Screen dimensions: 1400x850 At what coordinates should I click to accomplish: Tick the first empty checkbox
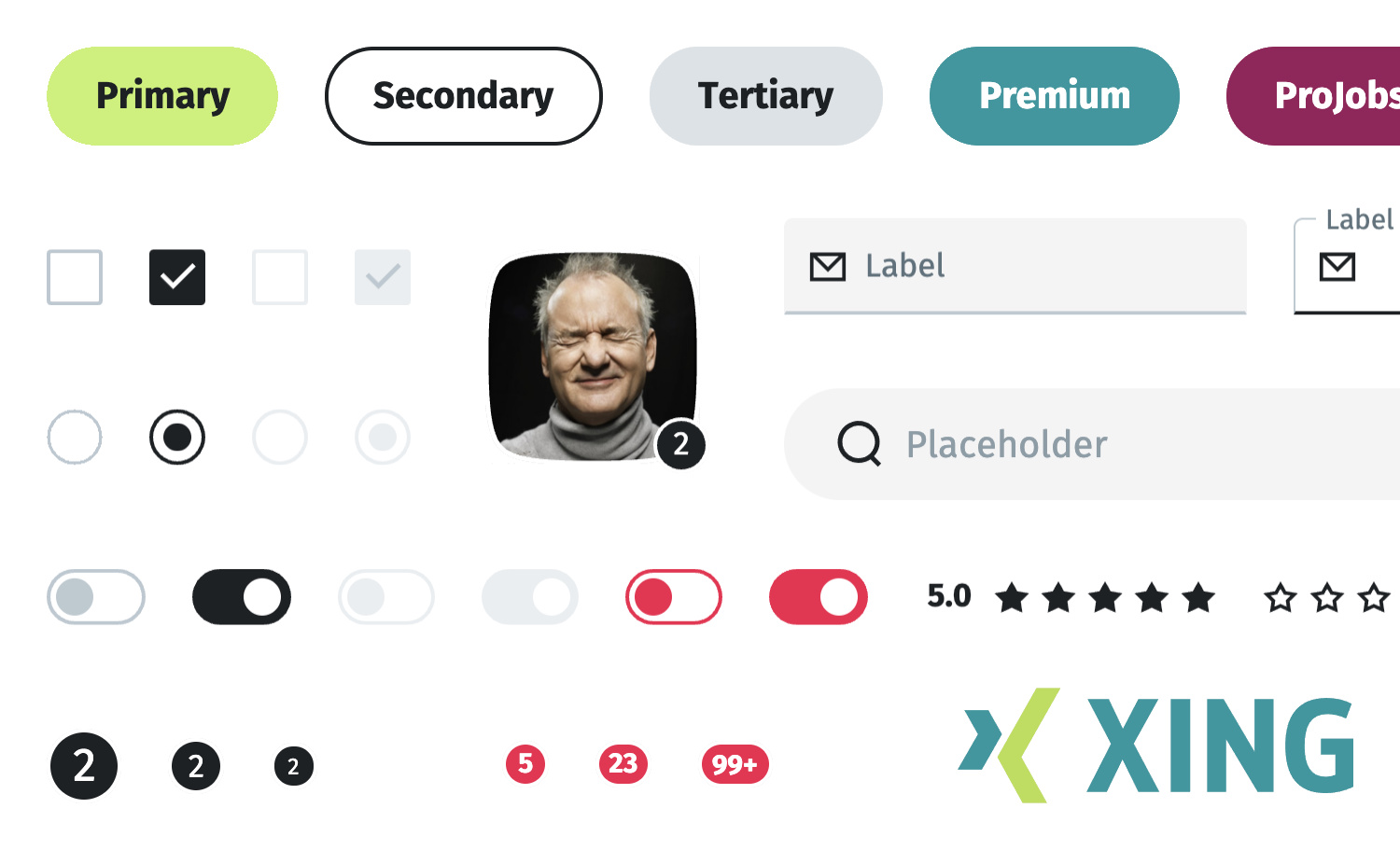75,277
